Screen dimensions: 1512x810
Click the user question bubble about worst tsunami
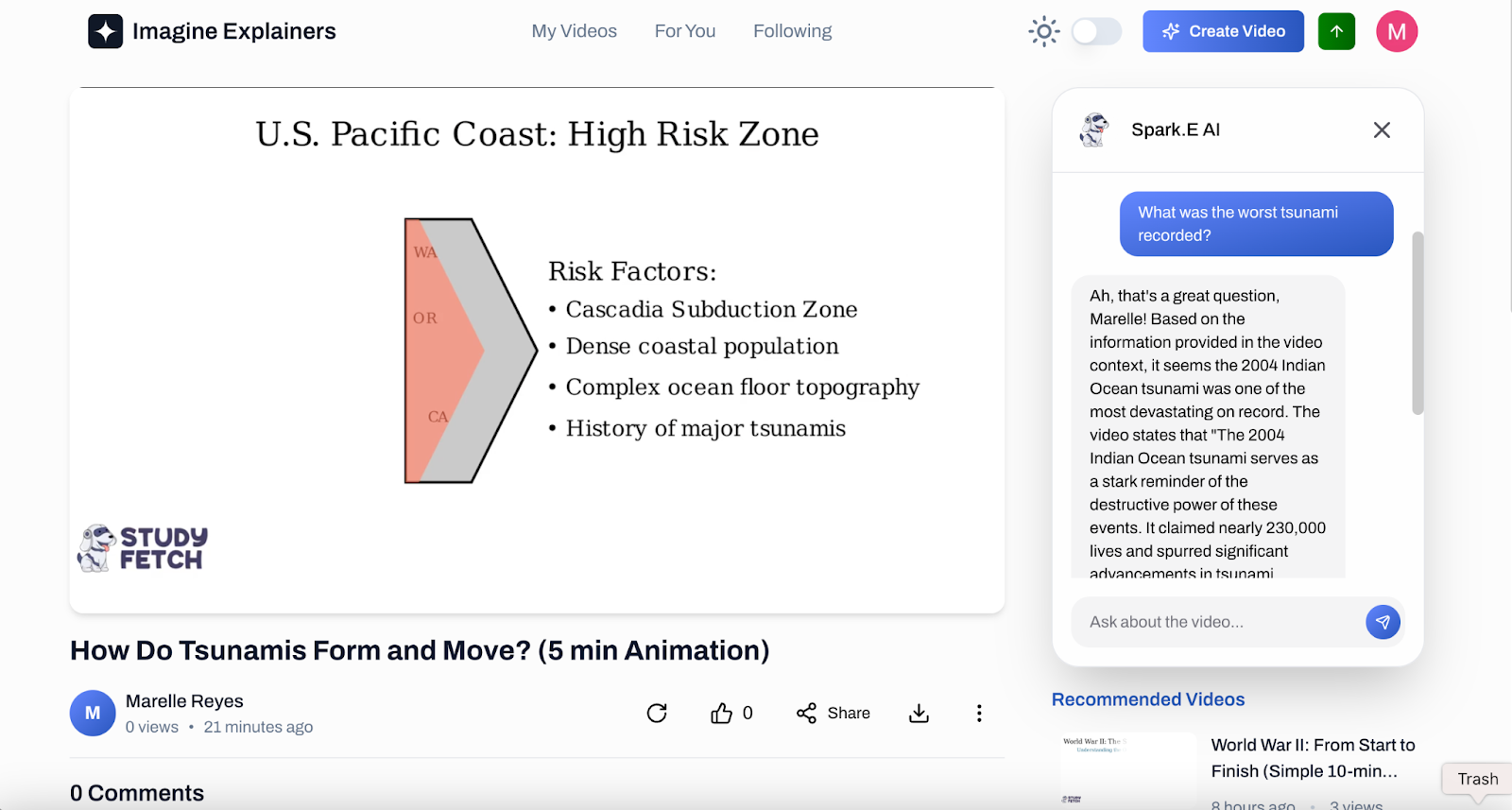pos(1257,224)
